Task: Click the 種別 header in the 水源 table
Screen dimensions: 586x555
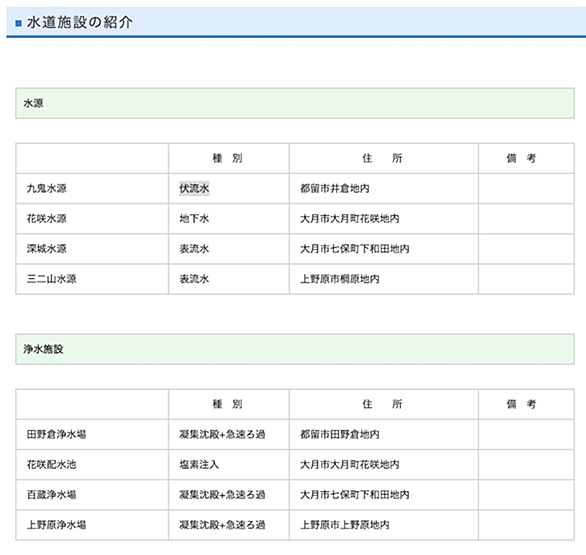Action: tap(228, 158)
